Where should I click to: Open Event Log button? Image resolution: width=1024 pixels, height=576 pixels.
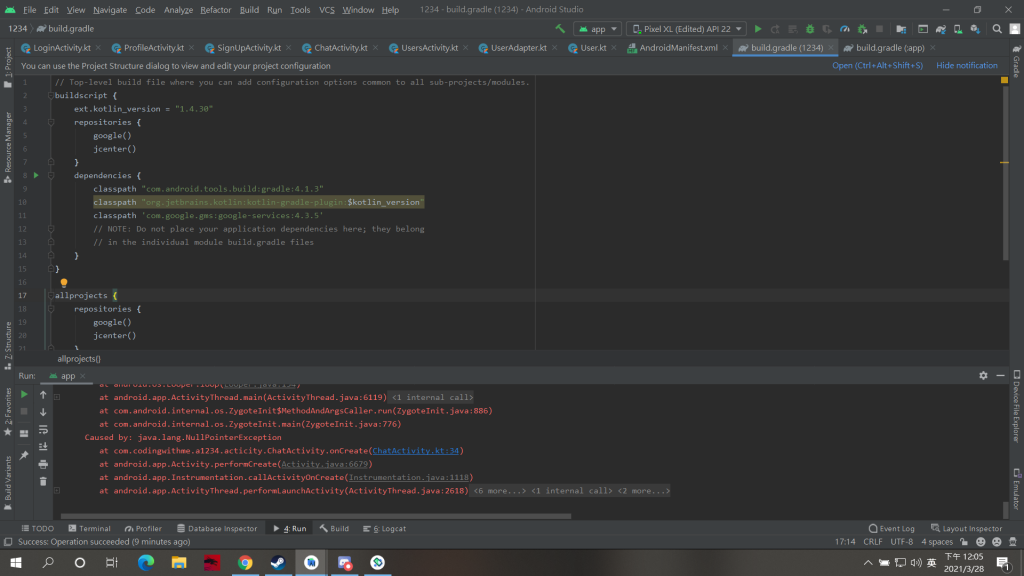point(891,528)
